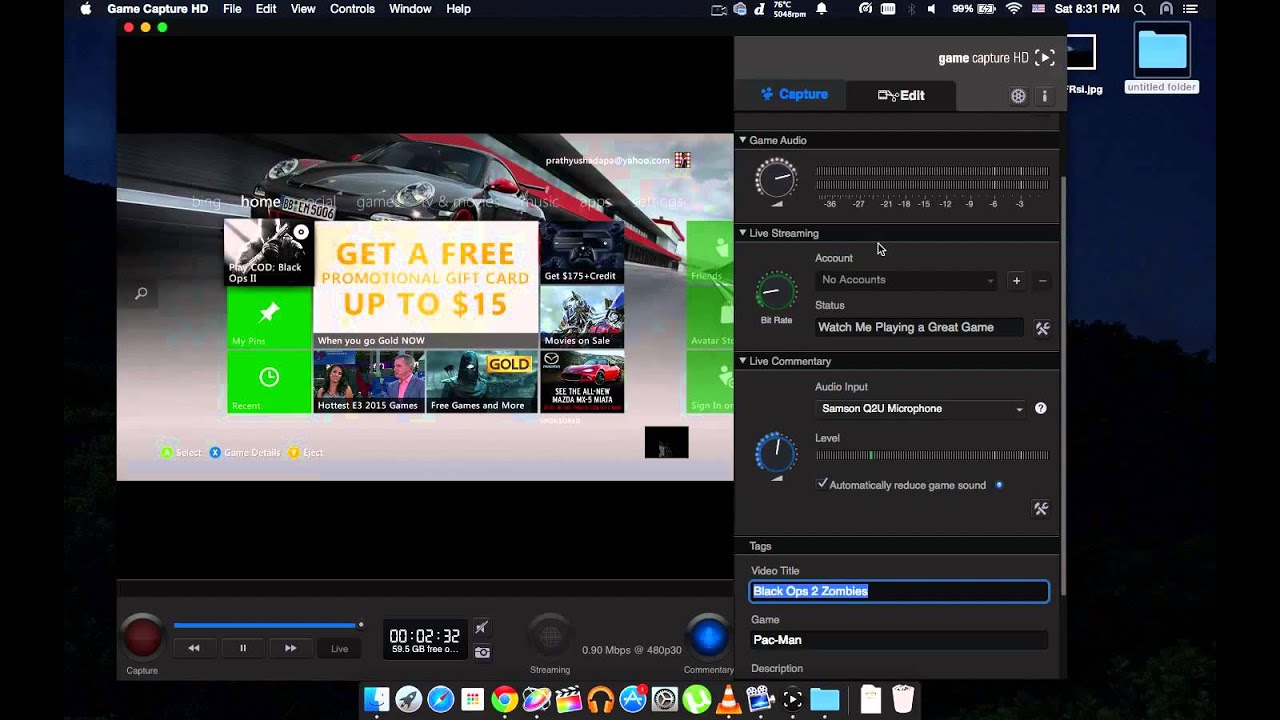The width and height of the screenshot is (1280, 720).
Task: Pause the live preview
Action: (x=242, y=648)
